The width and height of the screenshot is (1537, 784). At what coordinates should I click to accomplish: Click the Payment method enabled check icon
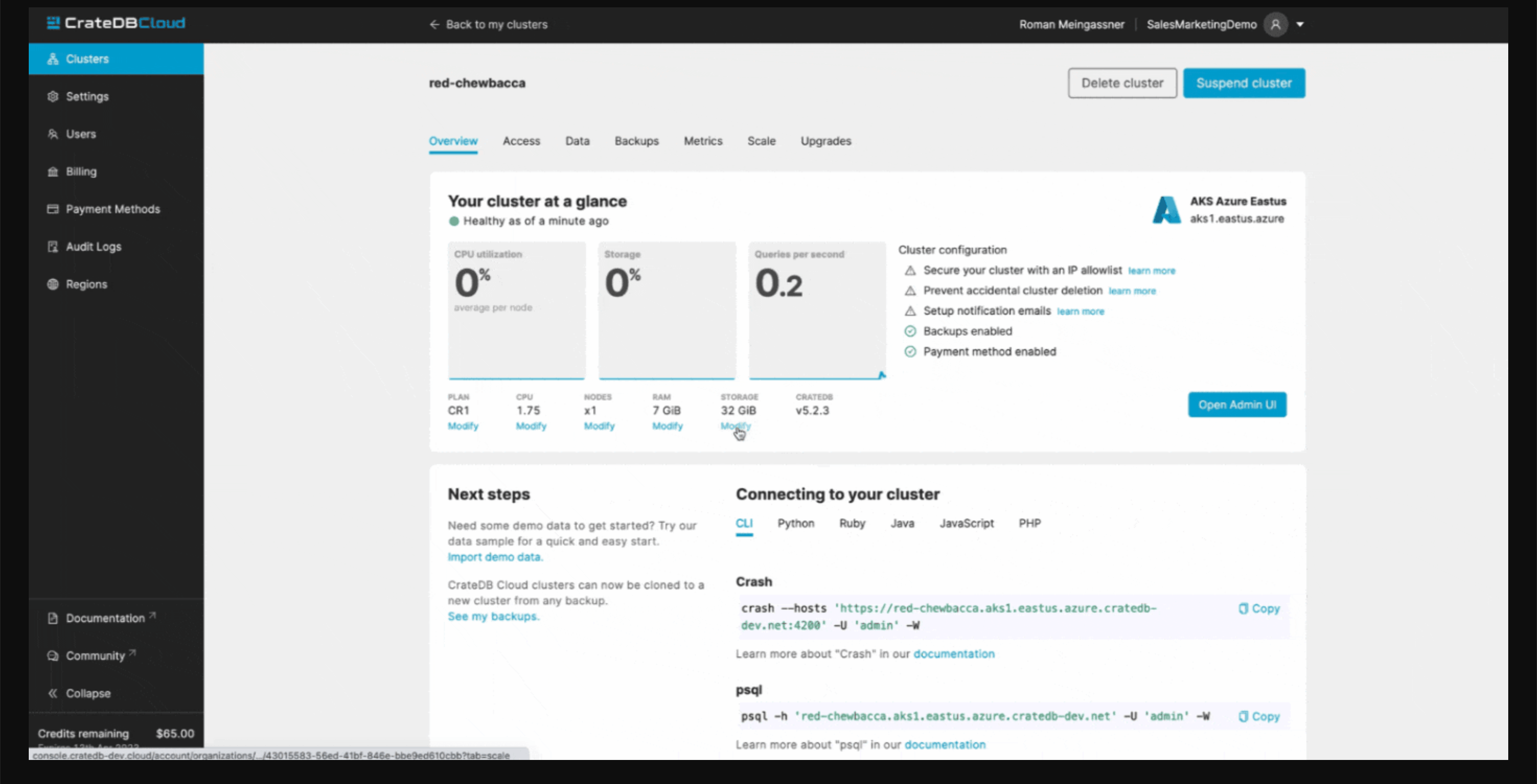[910, 352]
